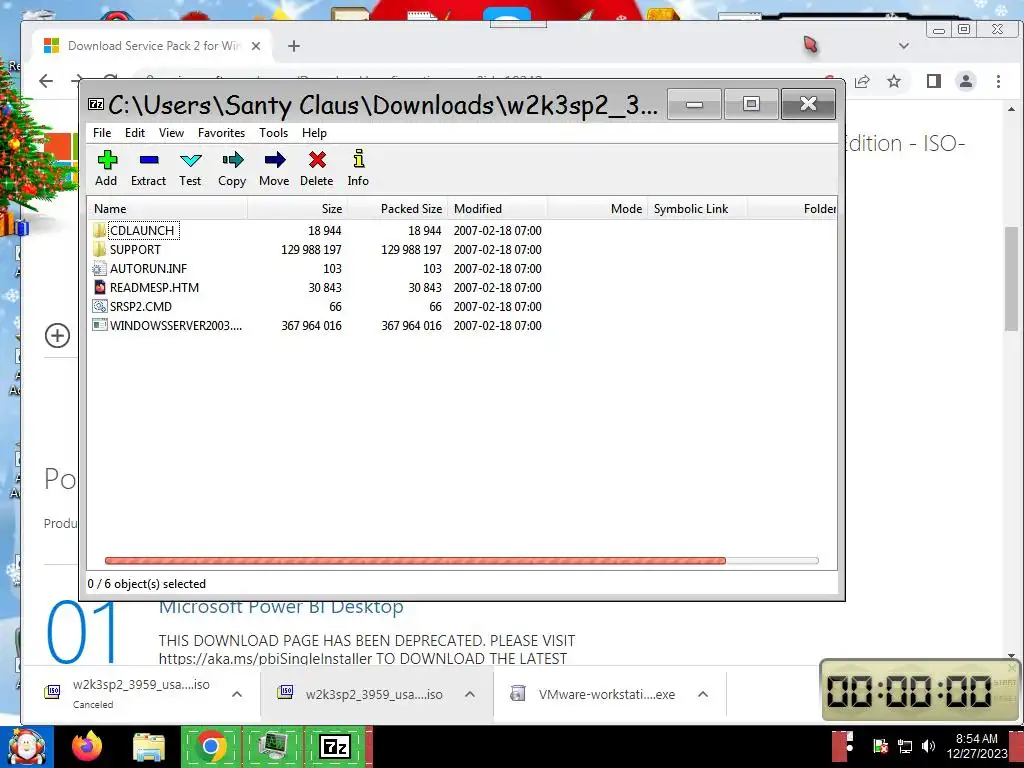Click the 0 / 6 object(s) selected status

click(146, 584)
